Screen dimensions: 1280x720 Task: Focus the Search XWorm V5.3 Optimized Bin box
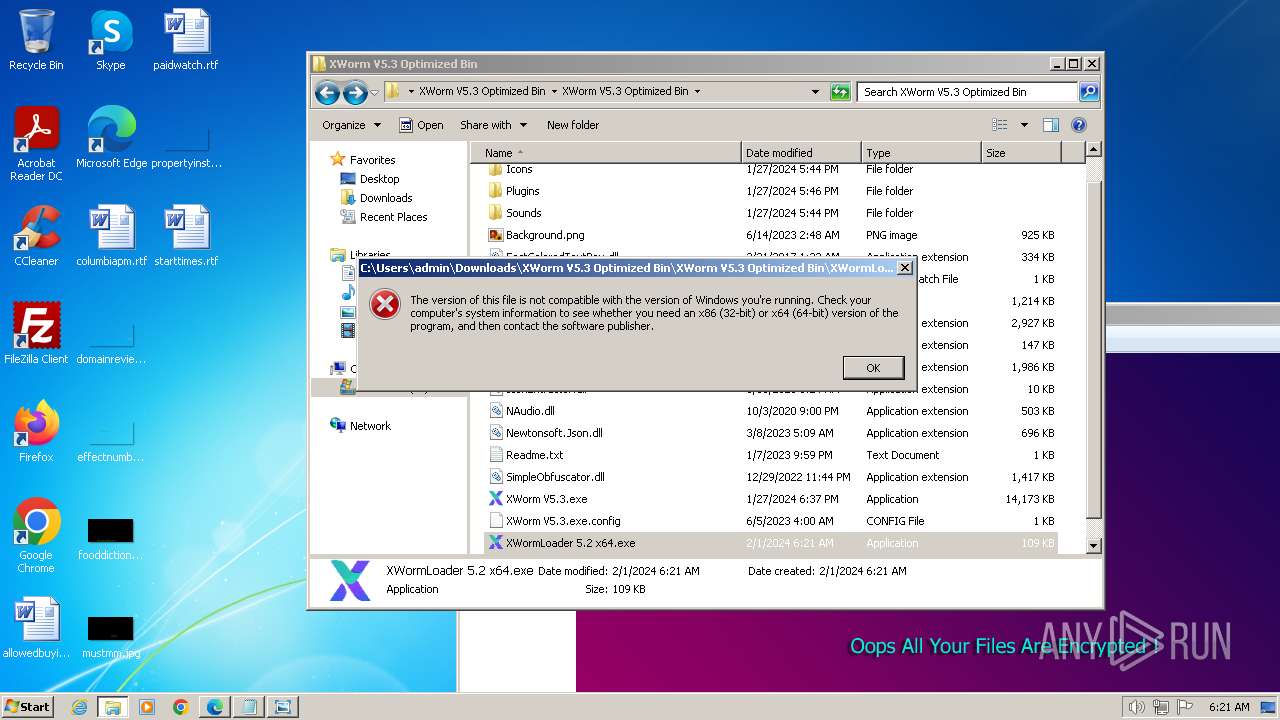click(x=967, y=92)
